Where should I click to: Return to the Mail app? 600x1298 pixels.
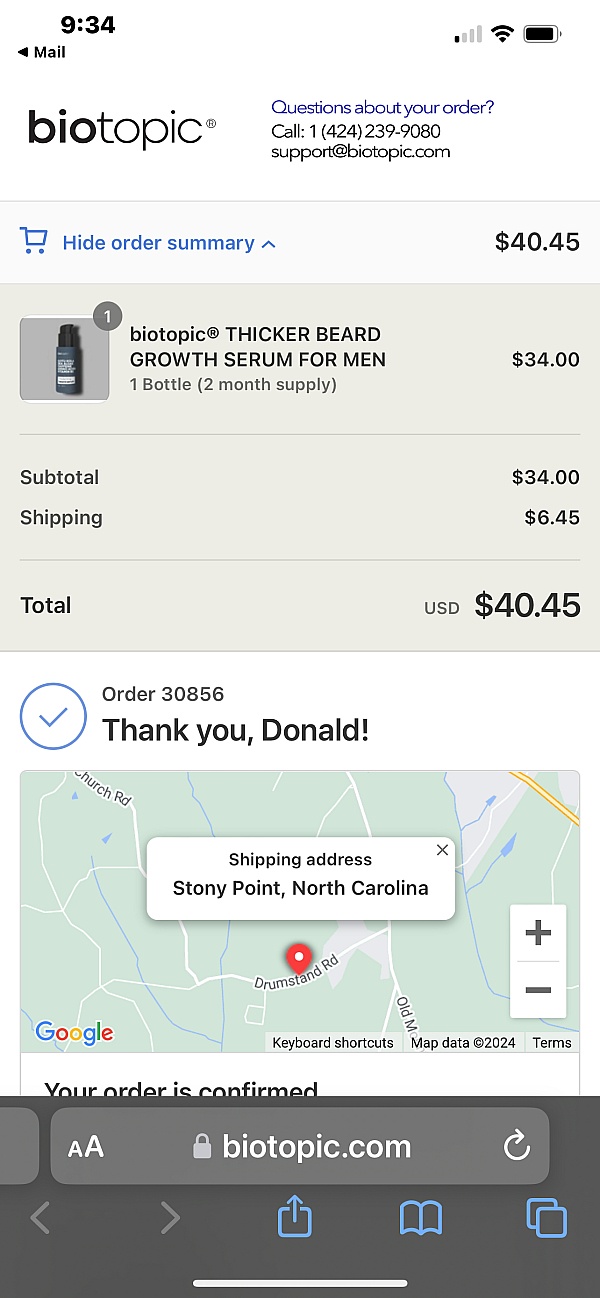(41, 52)
